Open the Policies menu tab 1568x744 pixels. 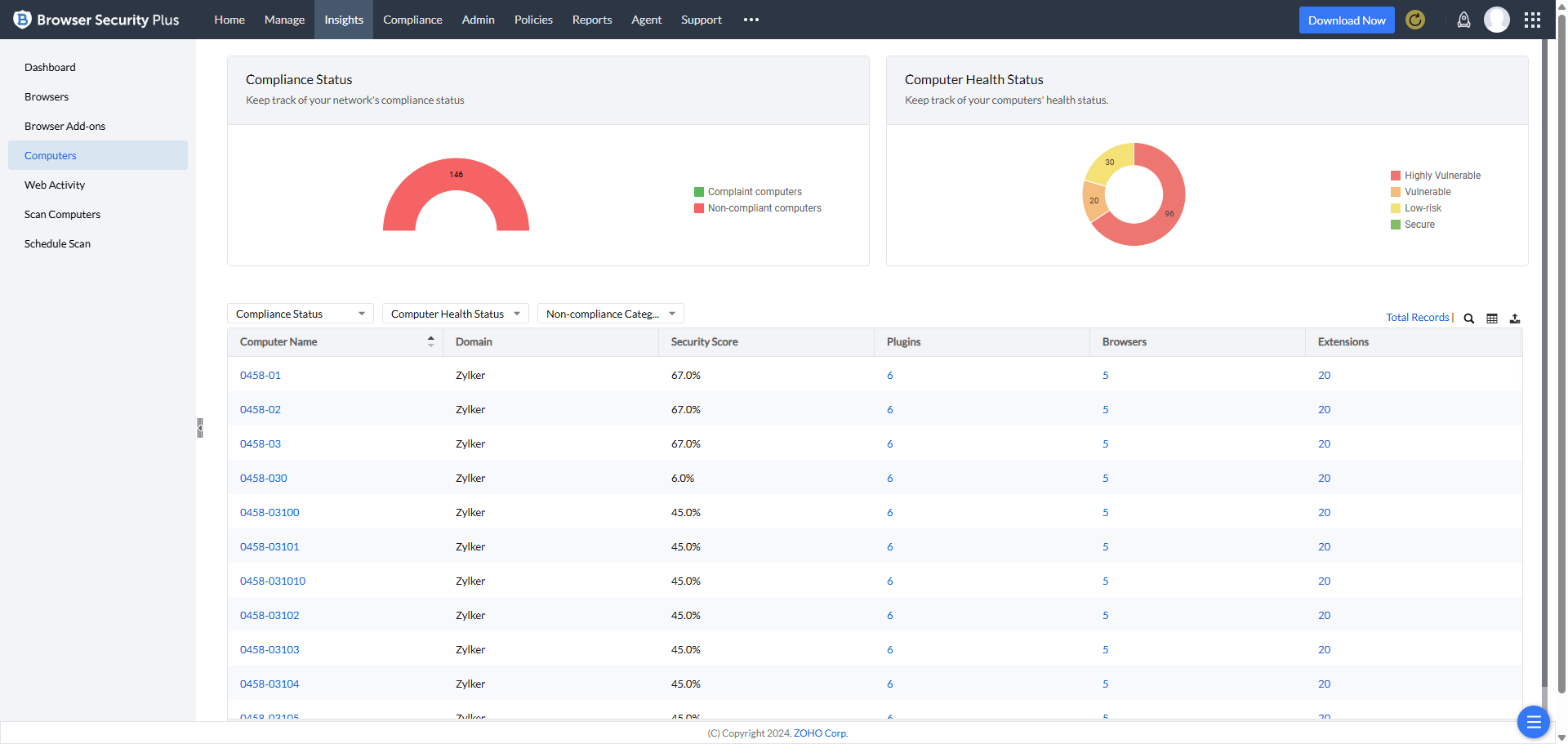click(533, 20)
